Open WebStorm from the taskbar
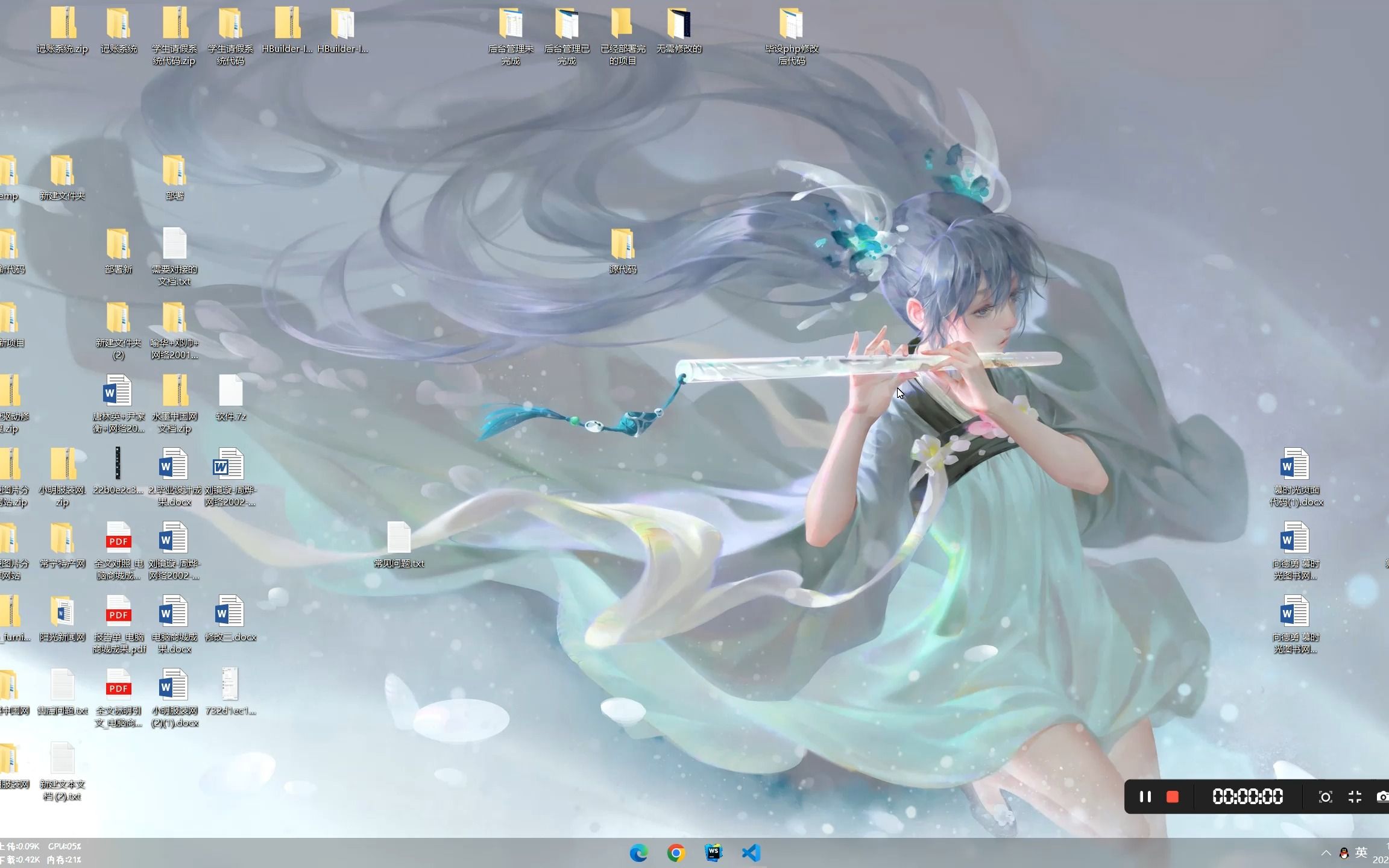 point(713,852)
